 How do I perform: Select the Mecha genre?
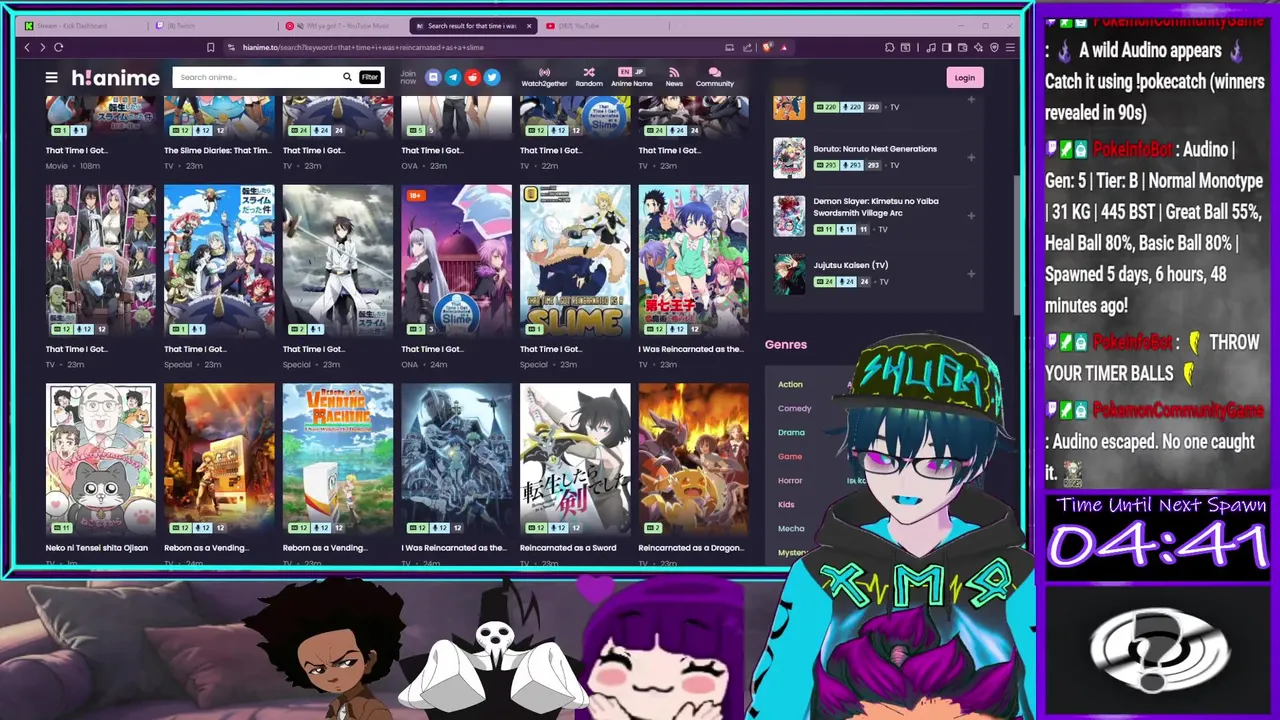coord(791,528)
